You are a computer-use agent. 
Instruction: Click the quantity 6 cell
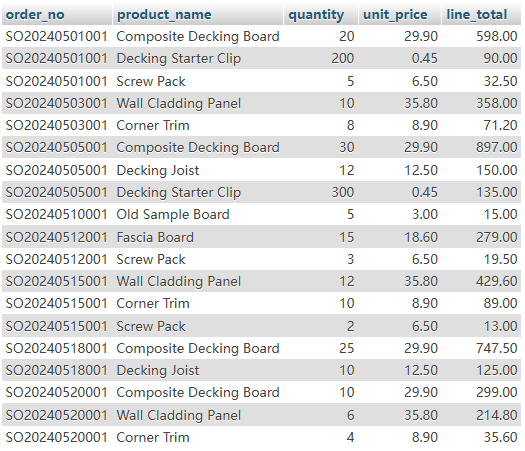coord(350,415)
